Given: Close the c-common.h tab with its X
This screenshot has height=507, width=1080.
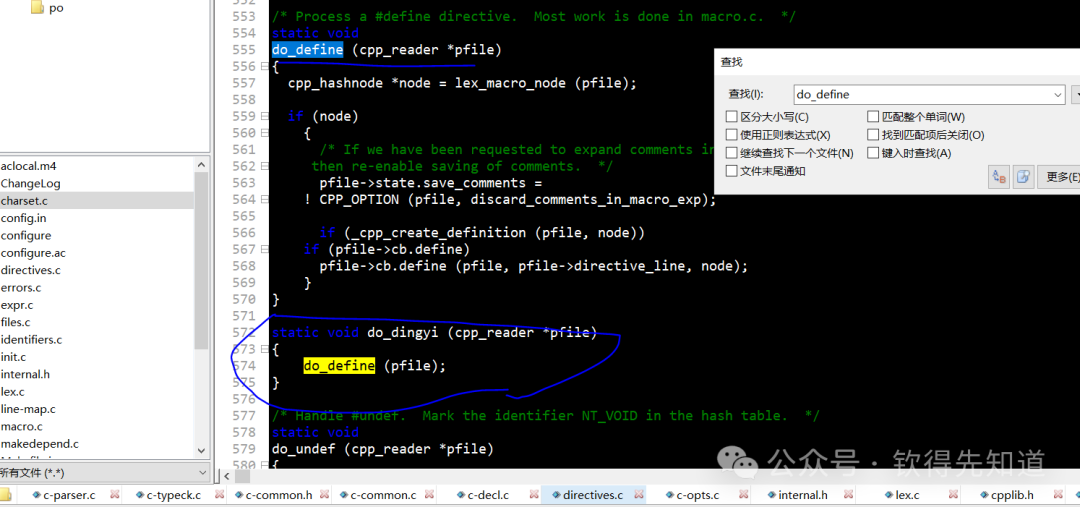Looking at the screenshot, I should tap(324, 495).
